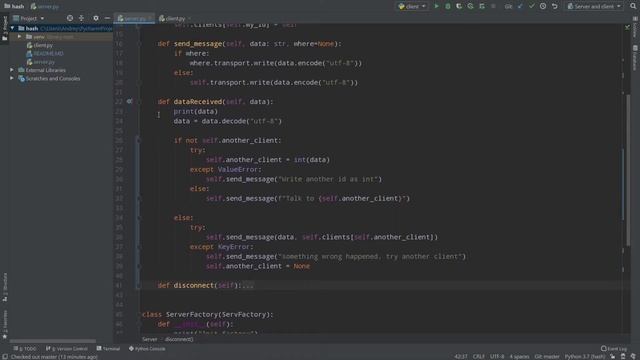Open the Server and client dropdown
This screenshot has width=640, height=360.
coord(594,6)
